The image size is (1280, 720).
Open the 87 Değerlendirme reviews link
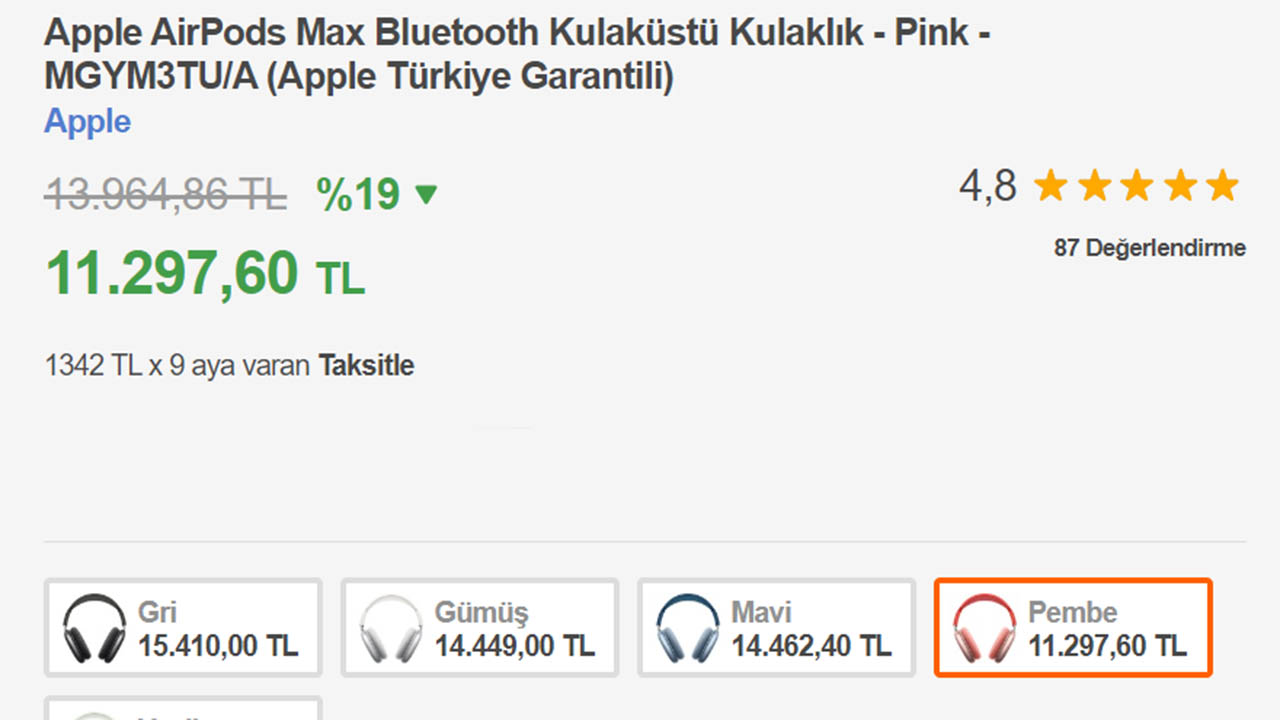(x=1149, y=248)
